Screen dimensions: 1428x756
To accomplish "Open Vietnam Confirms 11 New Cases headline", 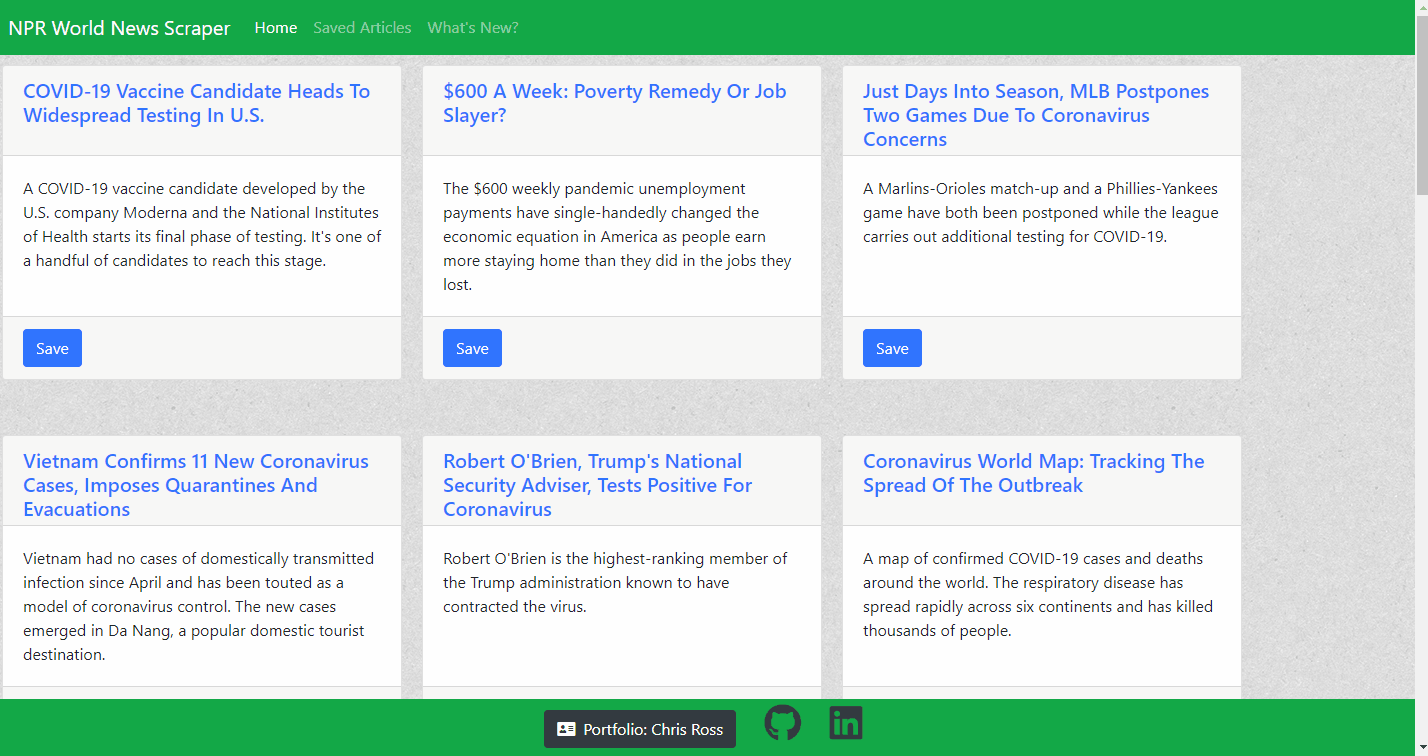I will pyautogui.click(x=196, y=485).
